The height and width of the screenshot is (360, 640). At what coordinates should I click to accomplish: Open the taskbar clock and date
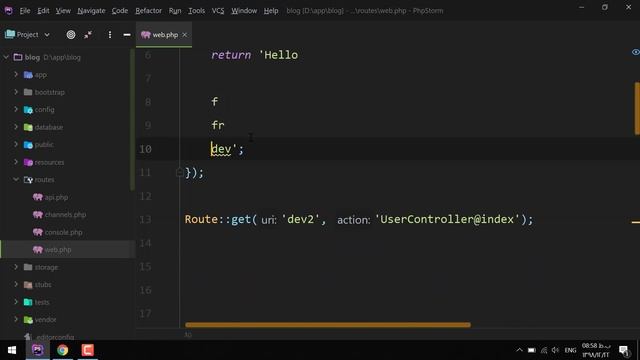596,350
